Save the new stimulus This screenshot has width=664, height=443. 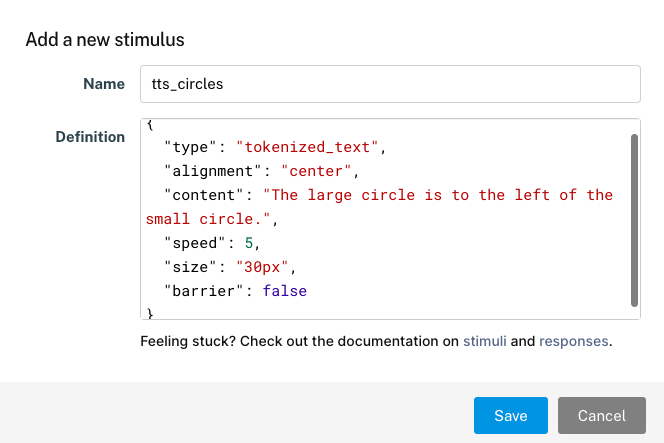pyautogui.click(x=511, y=415)
